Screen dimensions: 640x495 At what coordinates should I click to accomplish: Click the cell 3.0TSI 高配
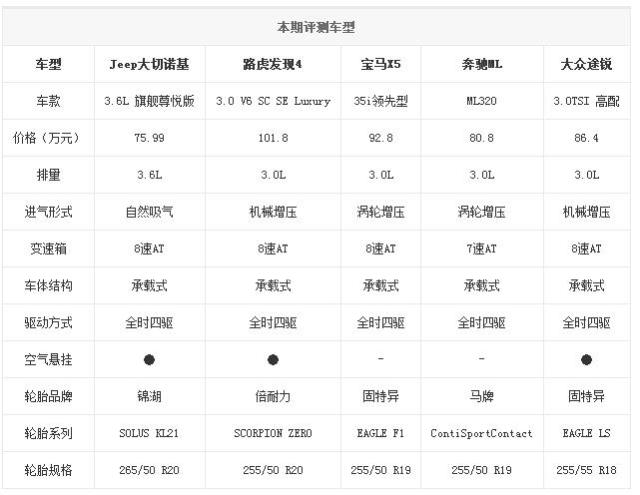point(586,101)
